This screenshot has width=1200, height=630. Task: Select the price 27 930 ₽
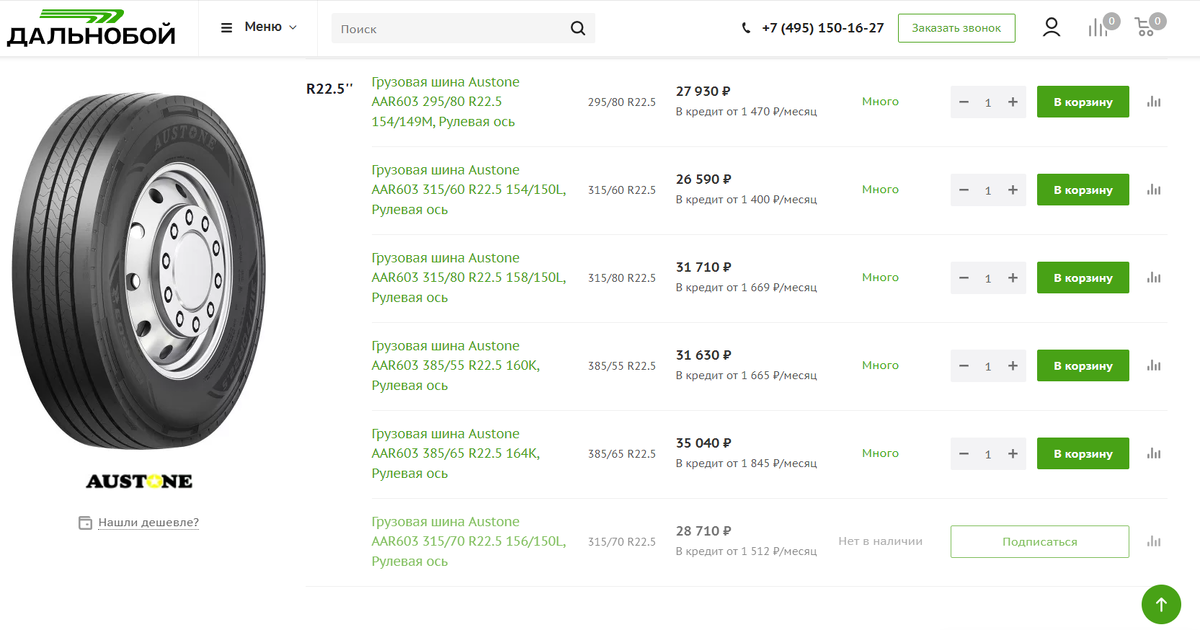(x=704, y=92)
